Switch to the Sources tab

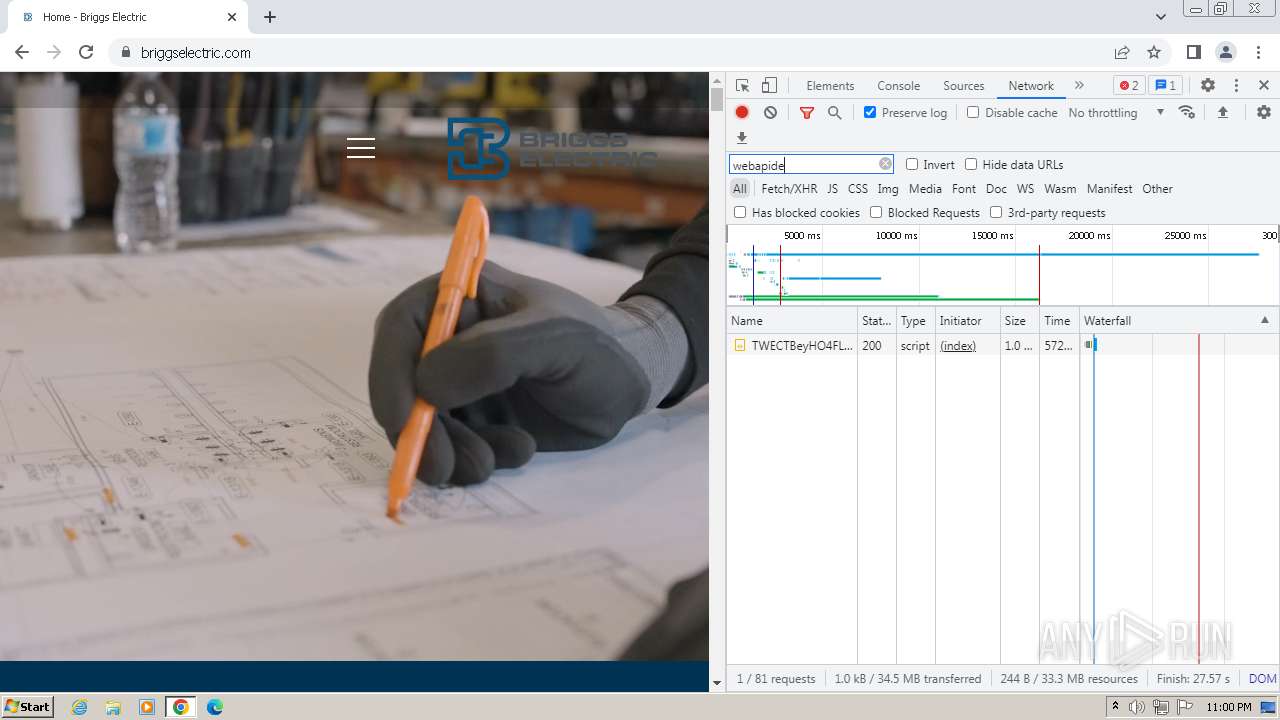[964, 86]
